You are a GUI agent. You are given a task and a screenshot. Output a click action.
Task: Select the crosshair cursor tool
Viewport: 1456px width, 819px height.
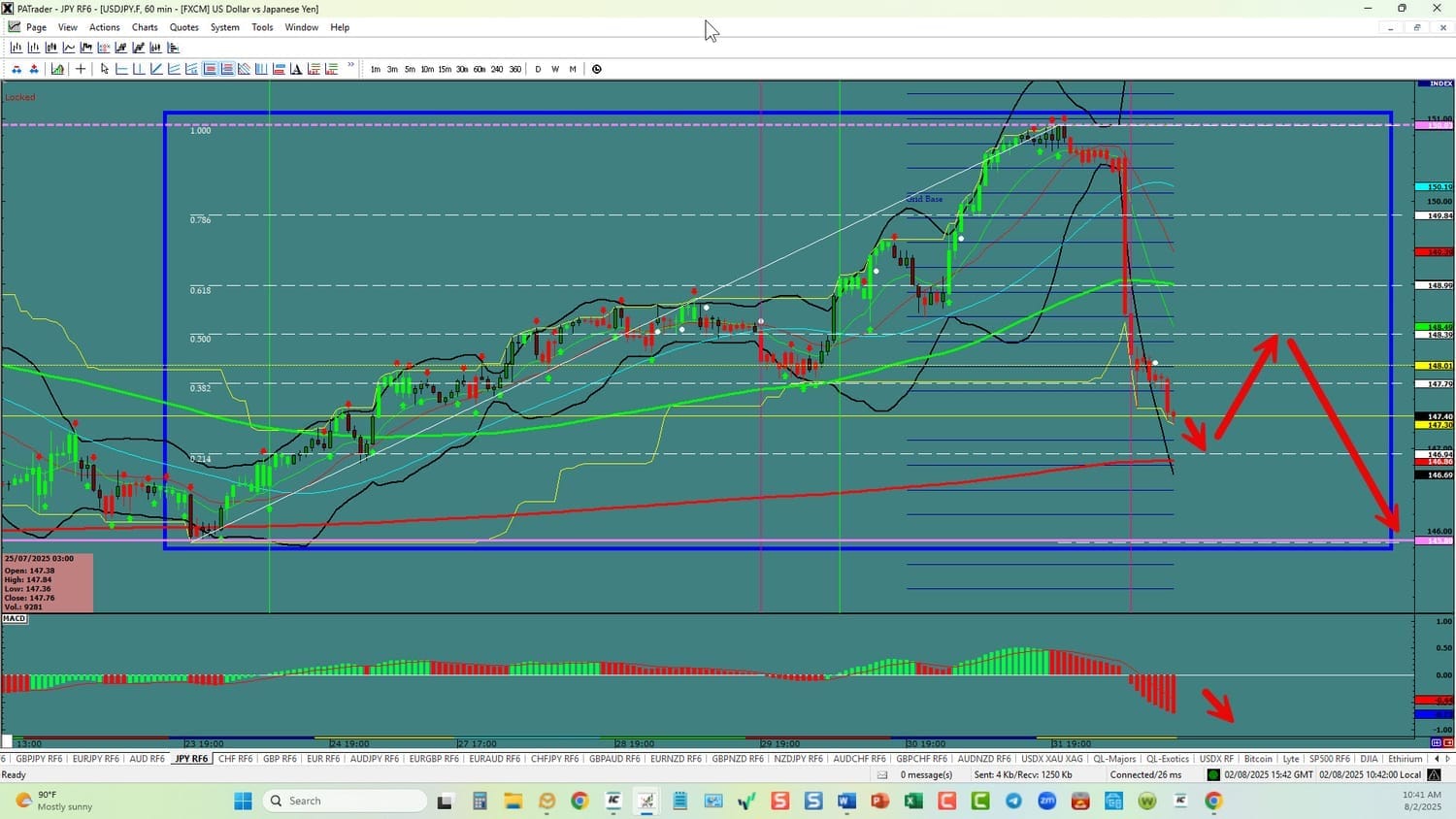click(81, 69)
